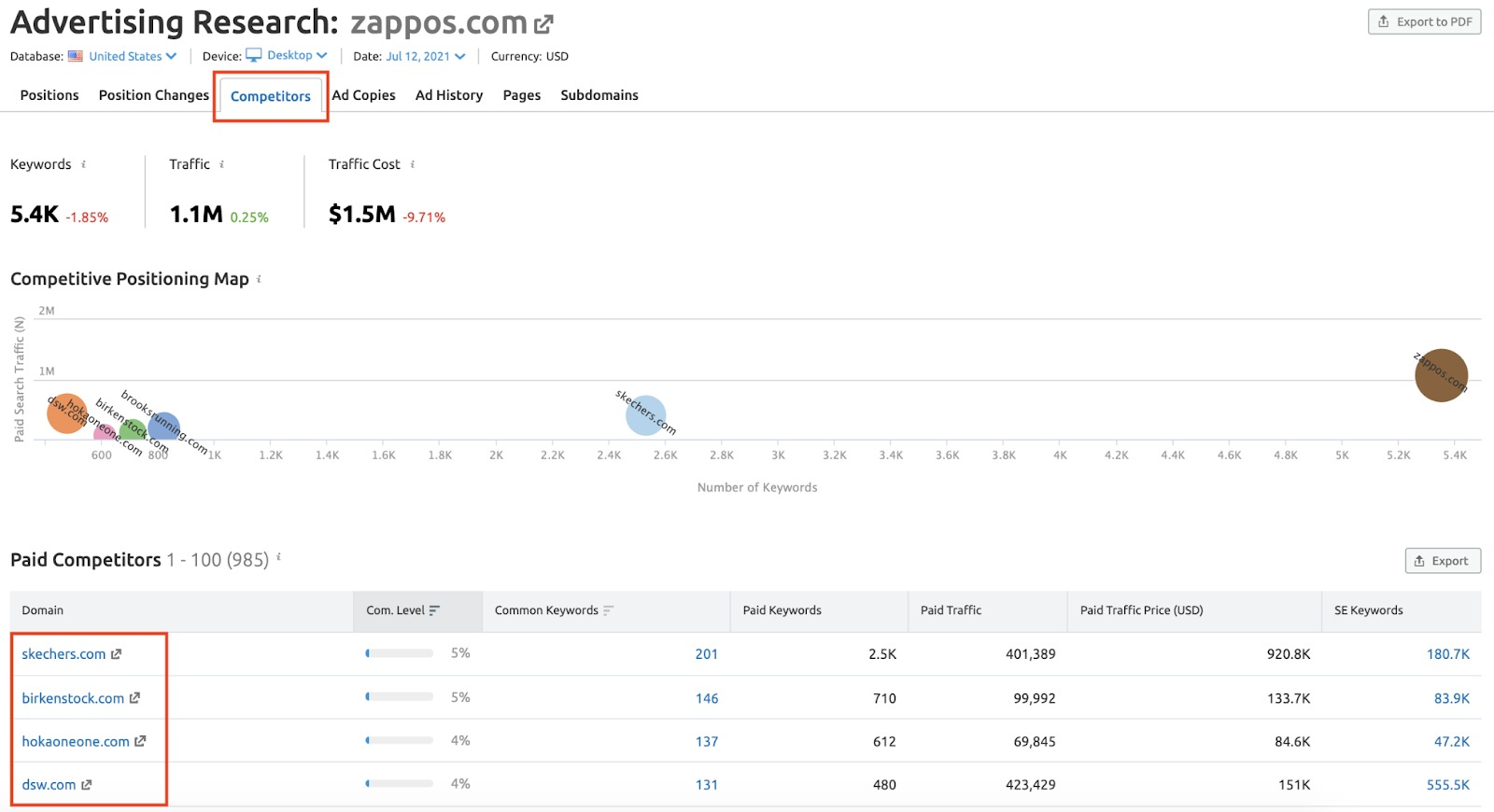Click the Competitive Positioning Map info icon
This screenshot has height=812, width=1494.
click(260, 279)
